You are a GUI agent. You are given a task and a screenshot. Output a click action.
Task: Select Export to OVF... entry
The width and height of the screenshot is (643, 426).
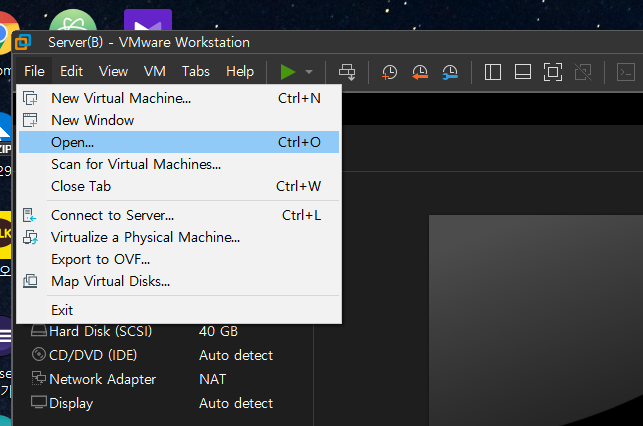[179, 260]
